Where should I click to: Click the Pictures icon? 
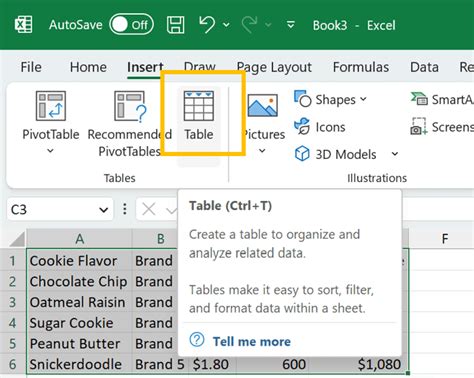point(263,105)
